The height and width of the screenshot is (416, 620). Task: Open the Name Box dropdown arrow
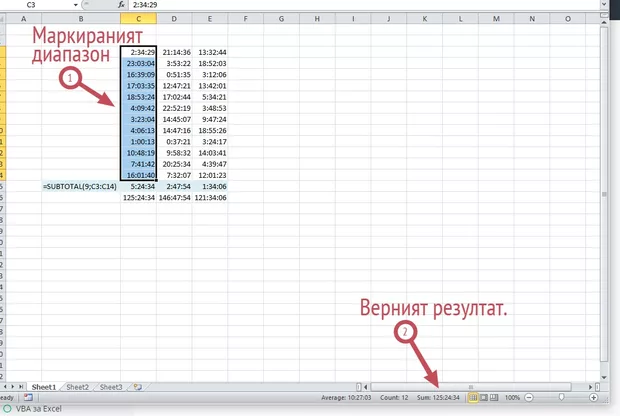(76, 5)
